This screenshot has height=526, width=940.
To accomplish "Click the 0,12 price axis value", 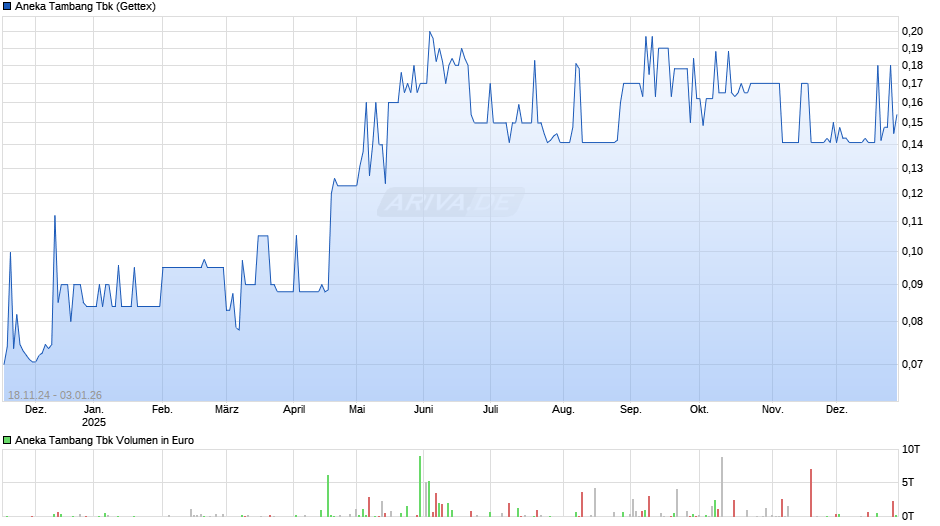I will click(x=912, y=193).
